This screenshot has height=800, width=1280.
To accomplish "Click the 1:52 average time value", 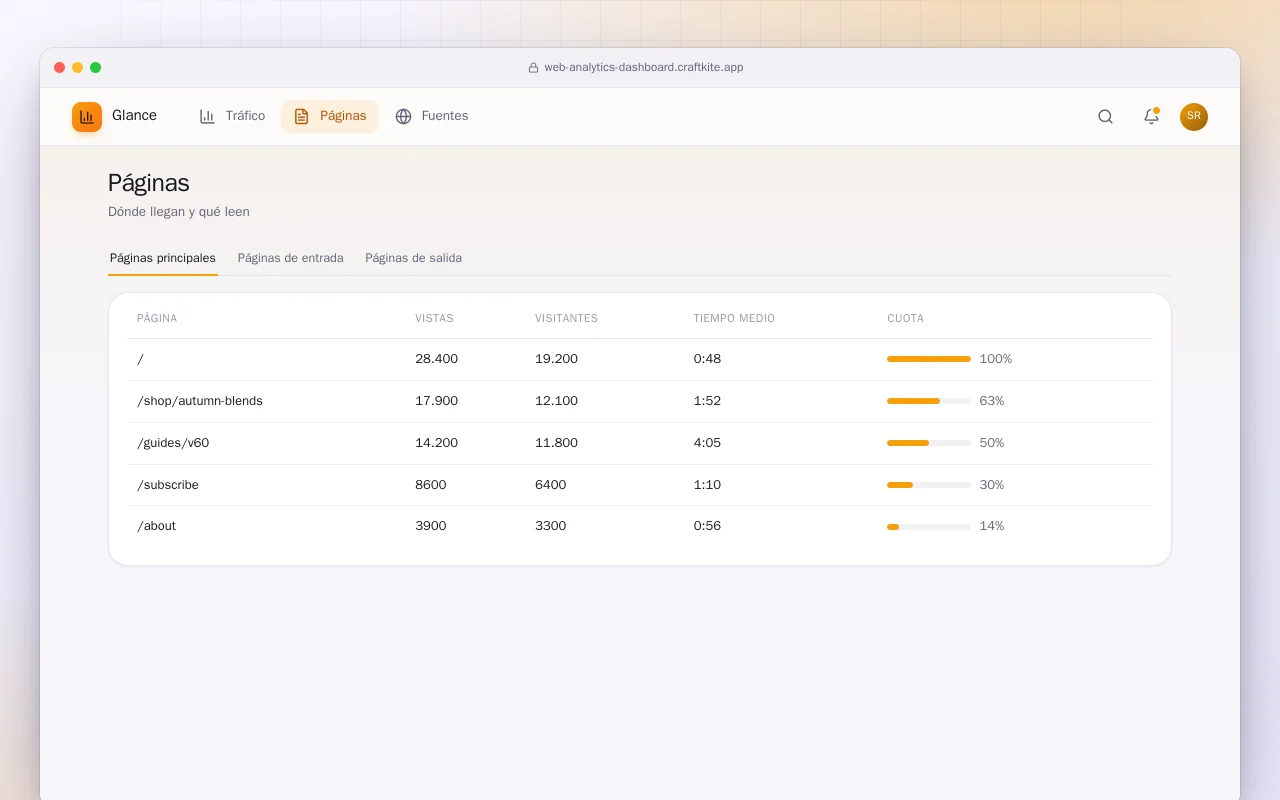I will pos(707,401).
